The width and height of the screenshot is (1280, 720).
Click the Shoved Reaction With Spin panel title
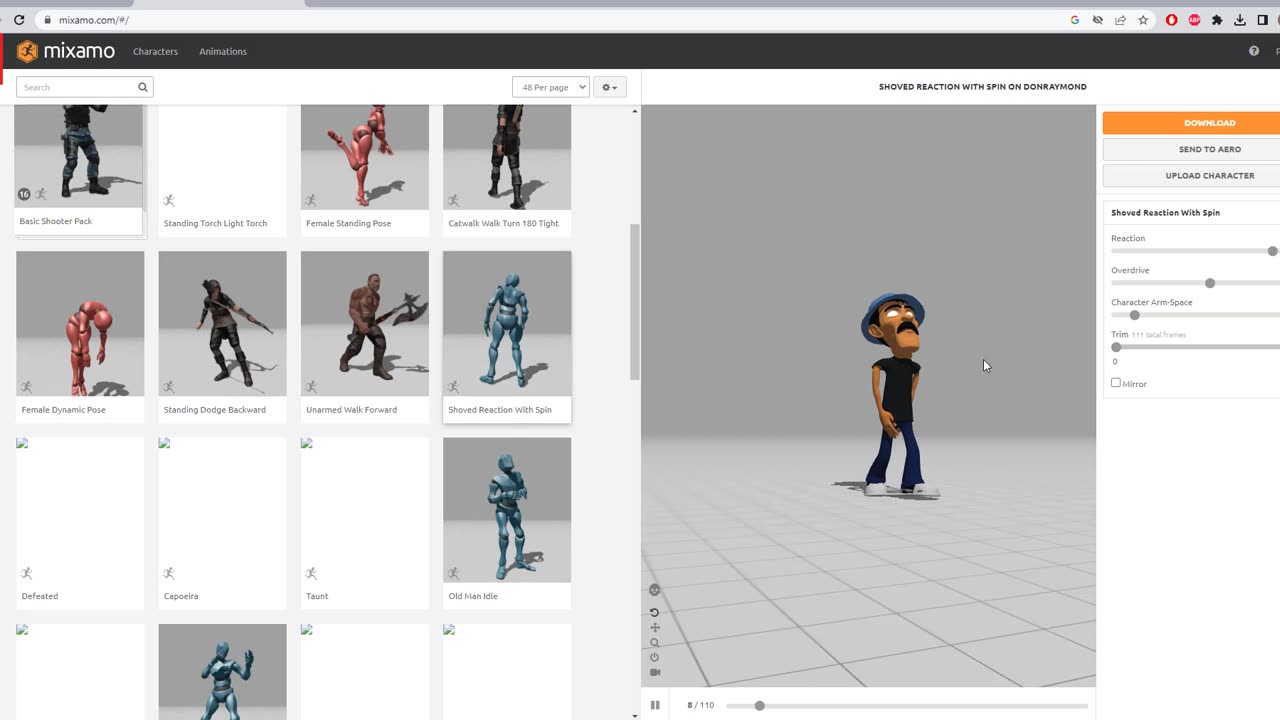click(x=1165, y=213)
